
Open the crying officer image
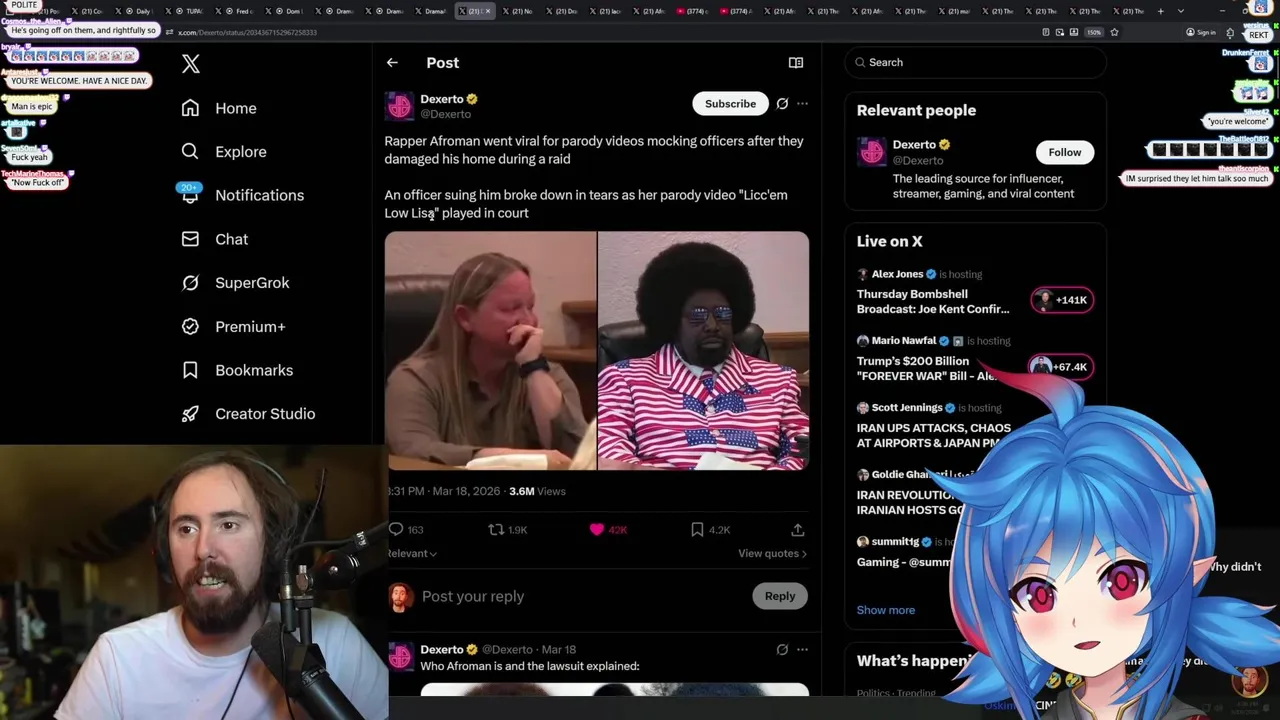(x=490, y=351)
